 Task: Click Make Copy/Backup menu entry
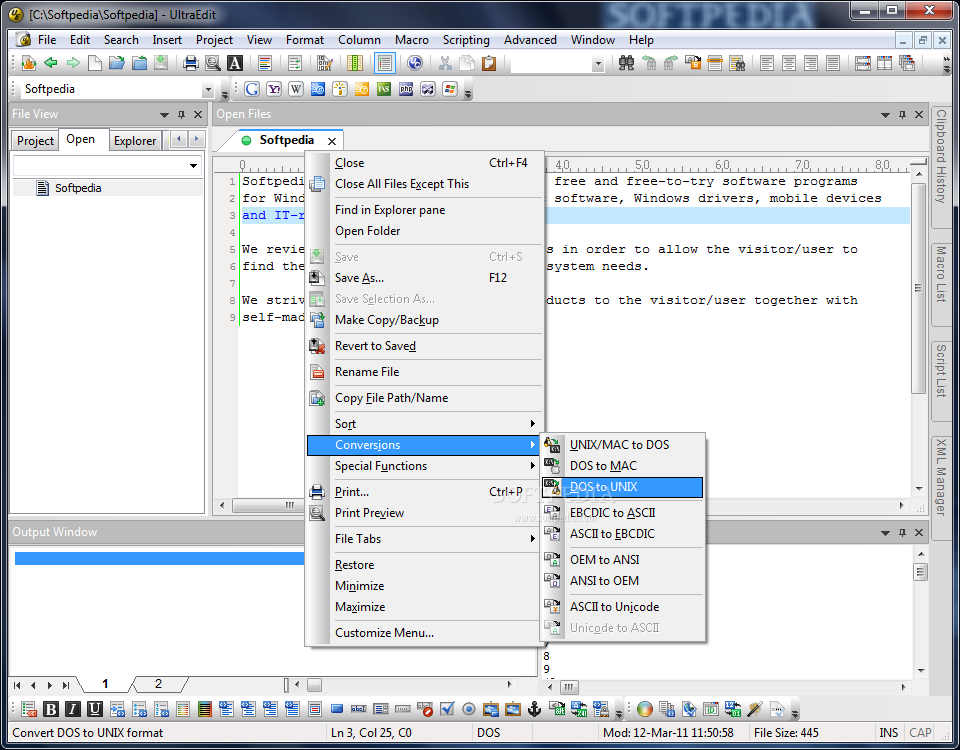424,320
